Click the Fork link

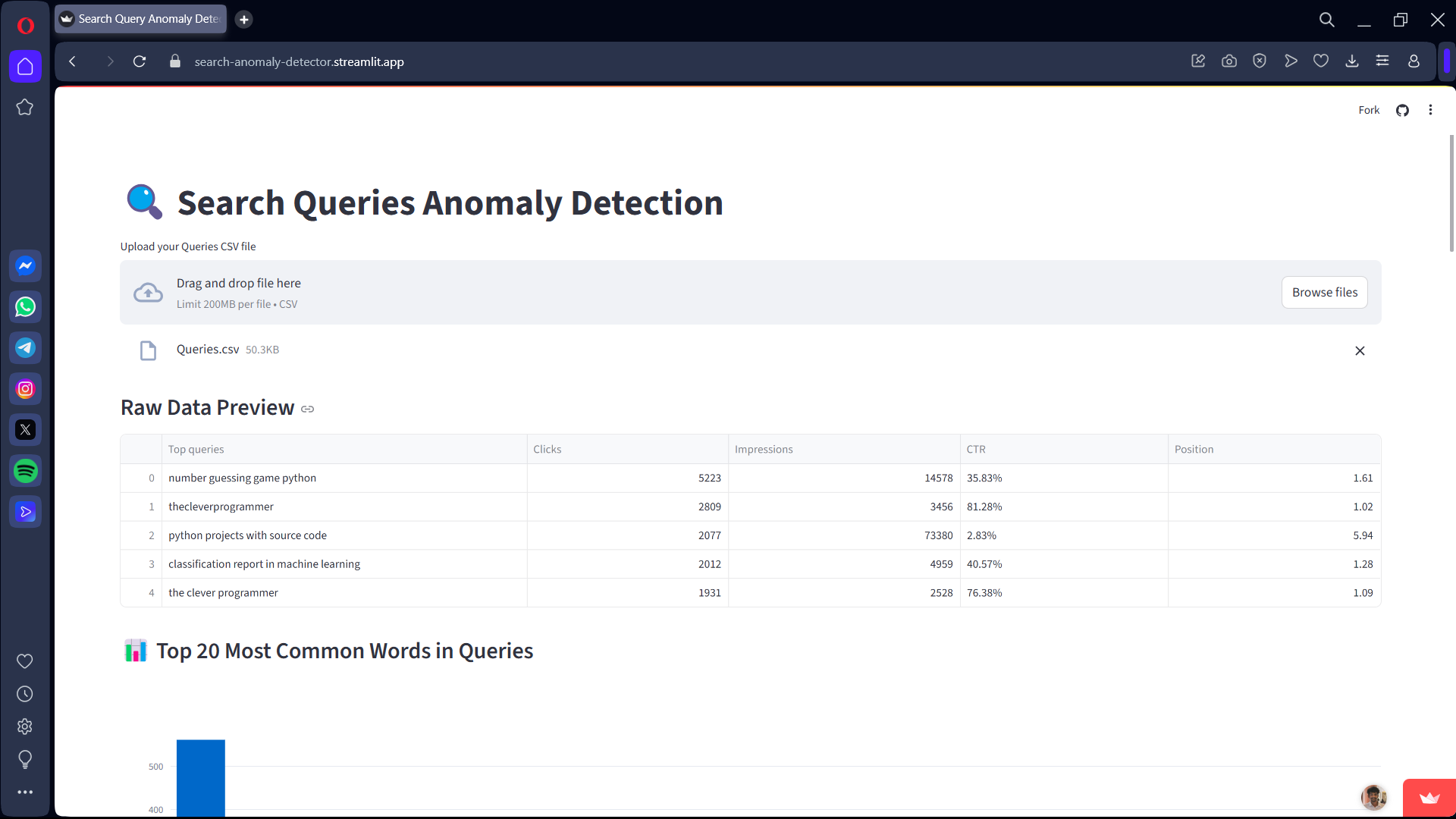click(1369, 111)
